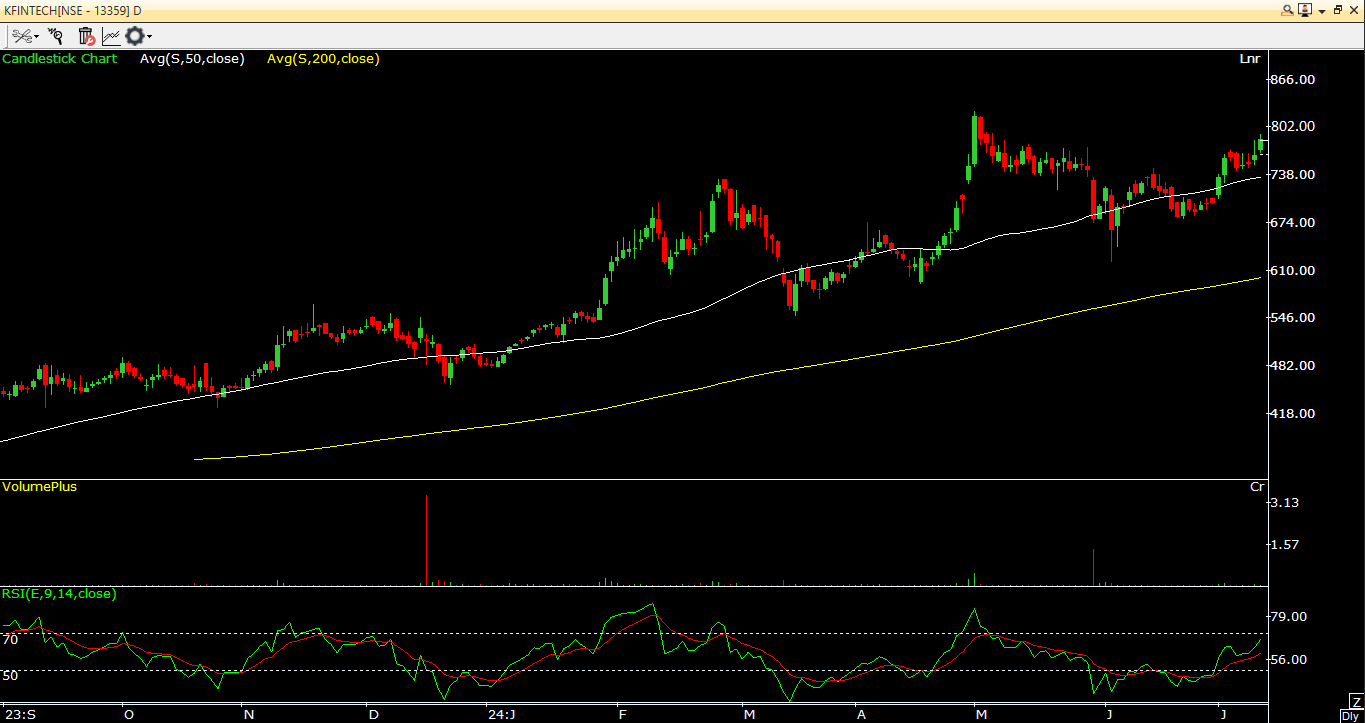The height and width of the screenshot is (723, 1365).
Task: Open the data magnifier tool
Action: coord(55,35)
